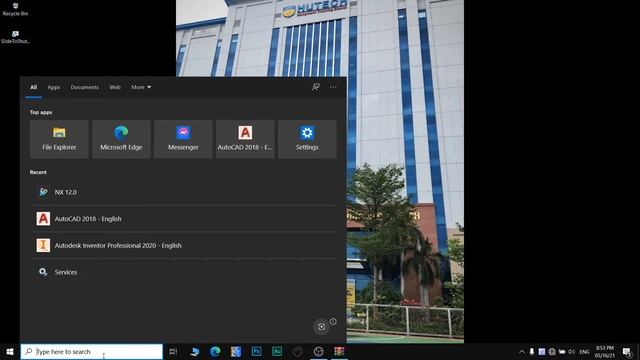Open OBS Studio from the taskbar
Viewport: 640px width, 360px height.
click(x=318, y=351)
